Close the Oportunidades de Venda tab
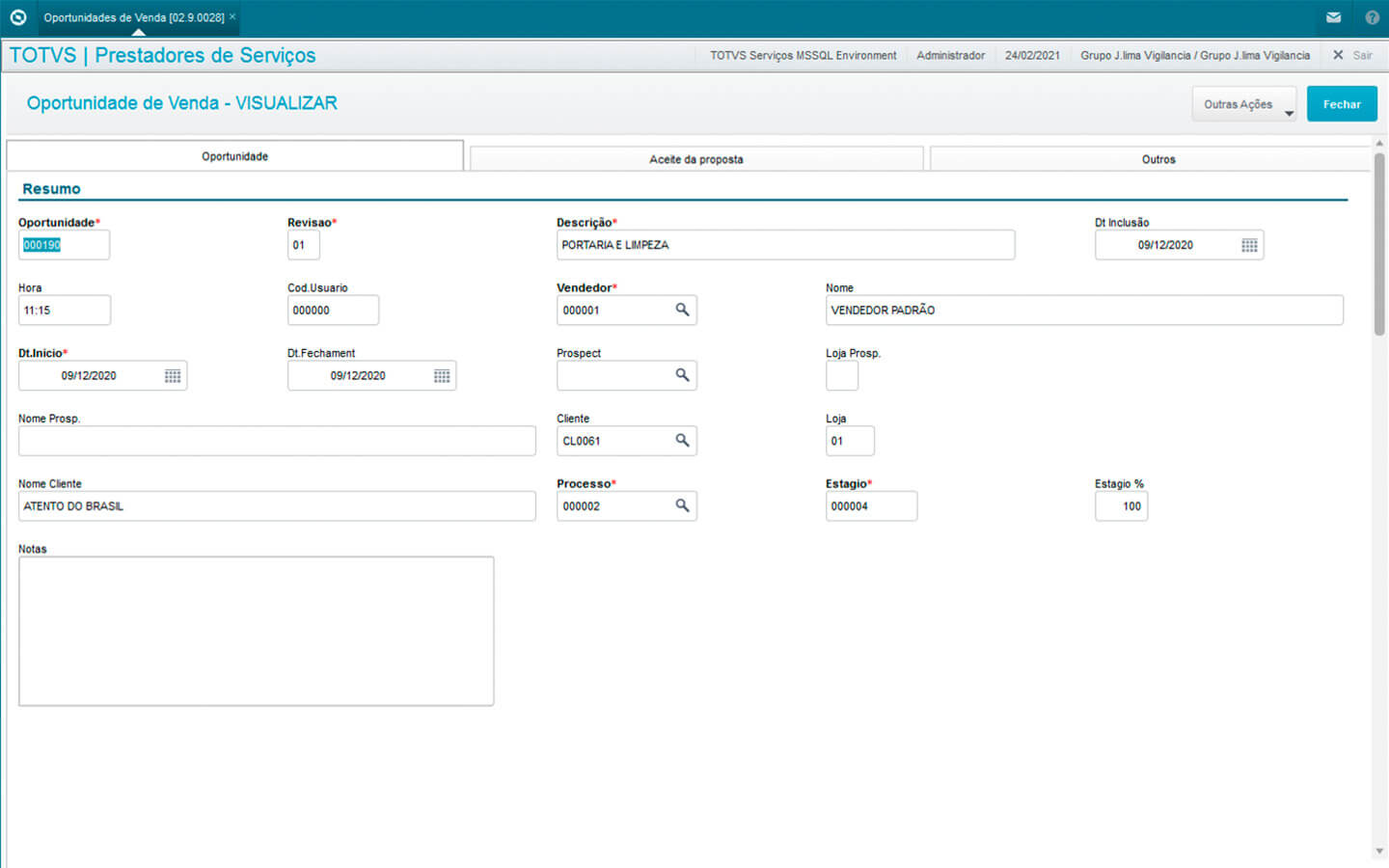Image resolution: width=1389 pixels, height=868 pixels. pos(232,17)
